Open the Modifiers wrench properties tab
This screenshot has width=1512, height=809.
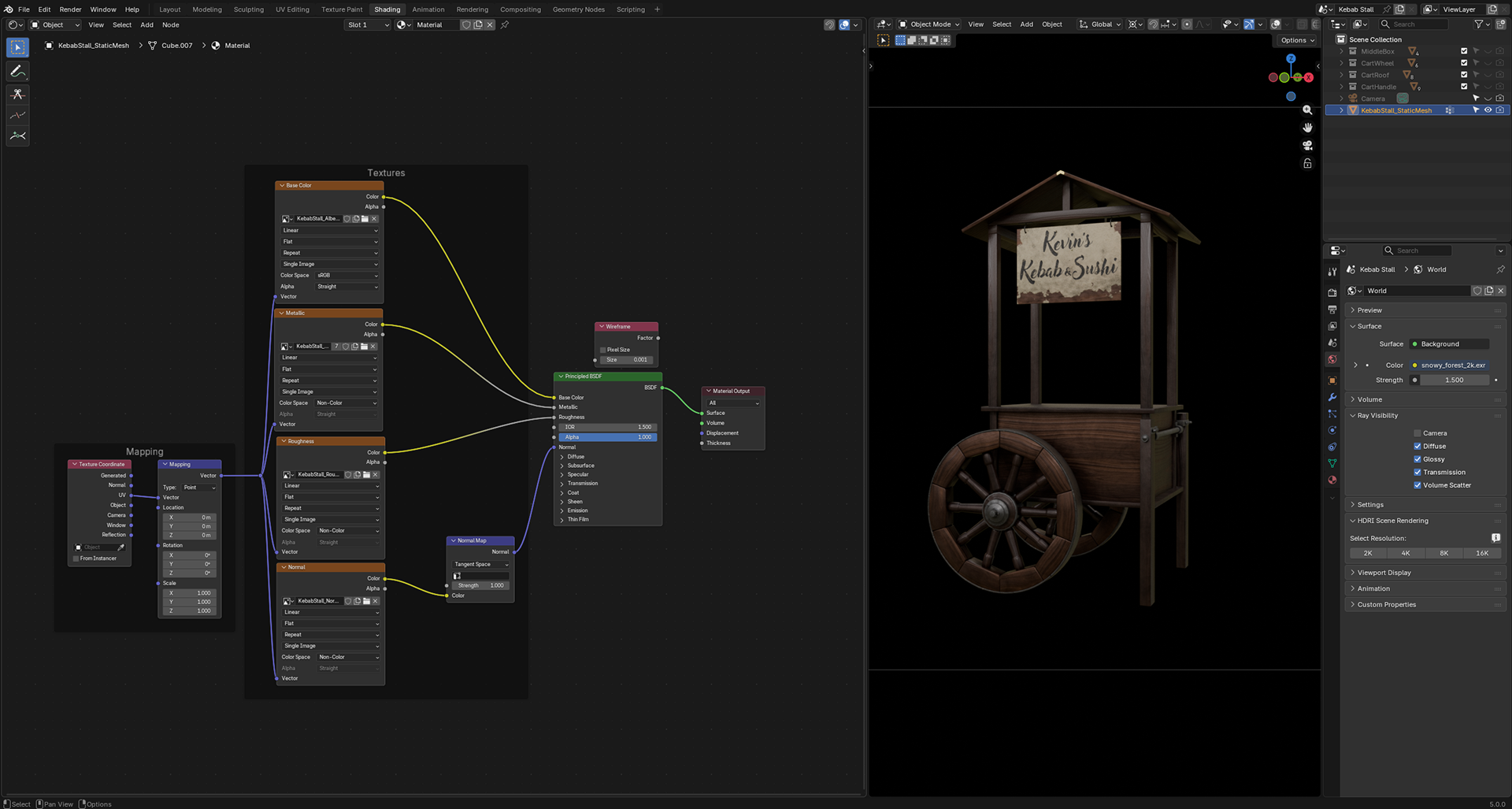(1332, 397)
